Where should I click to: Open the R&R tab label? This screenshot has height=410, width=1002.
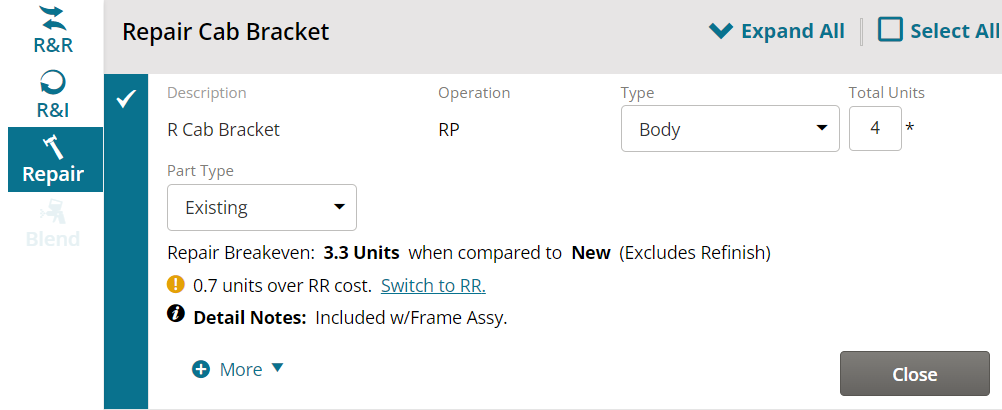click(53, 46)
